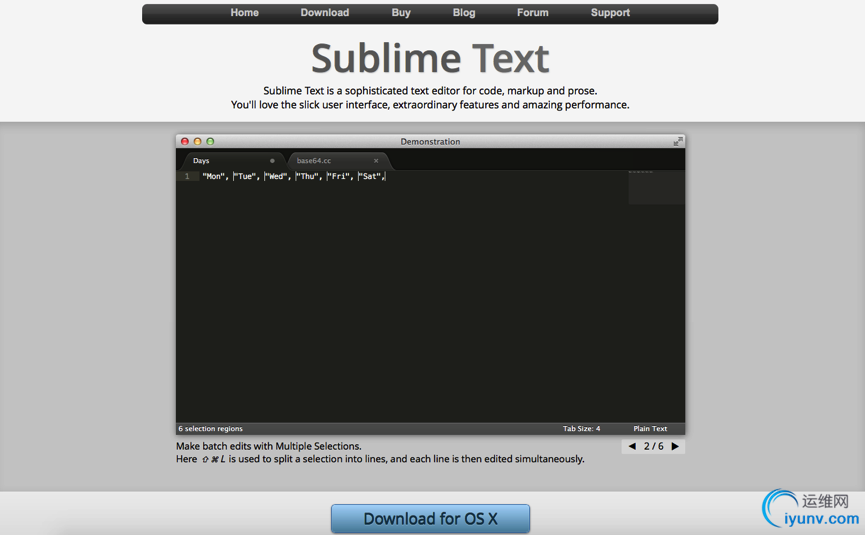Visit the Blog from navigation bar
Screen dimensions: 865x535
point(464,13)
